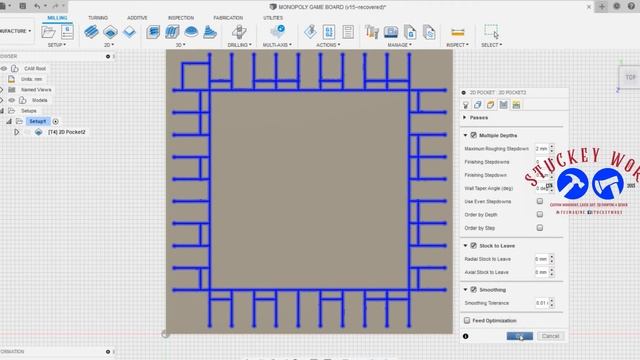Open the 3D dropdown menu

coord(180,45)
